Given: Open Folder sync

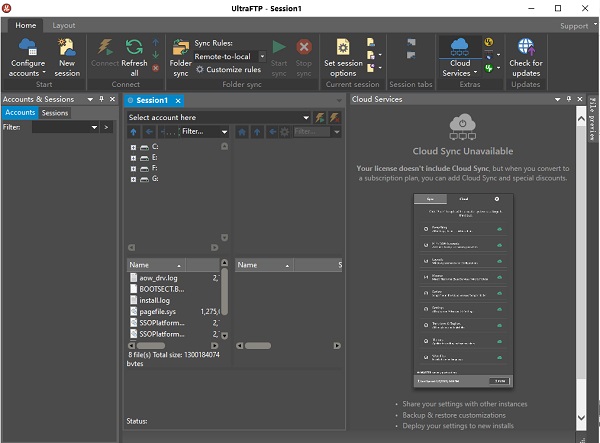Looking at the screenshot, I should tap(180, 57).
